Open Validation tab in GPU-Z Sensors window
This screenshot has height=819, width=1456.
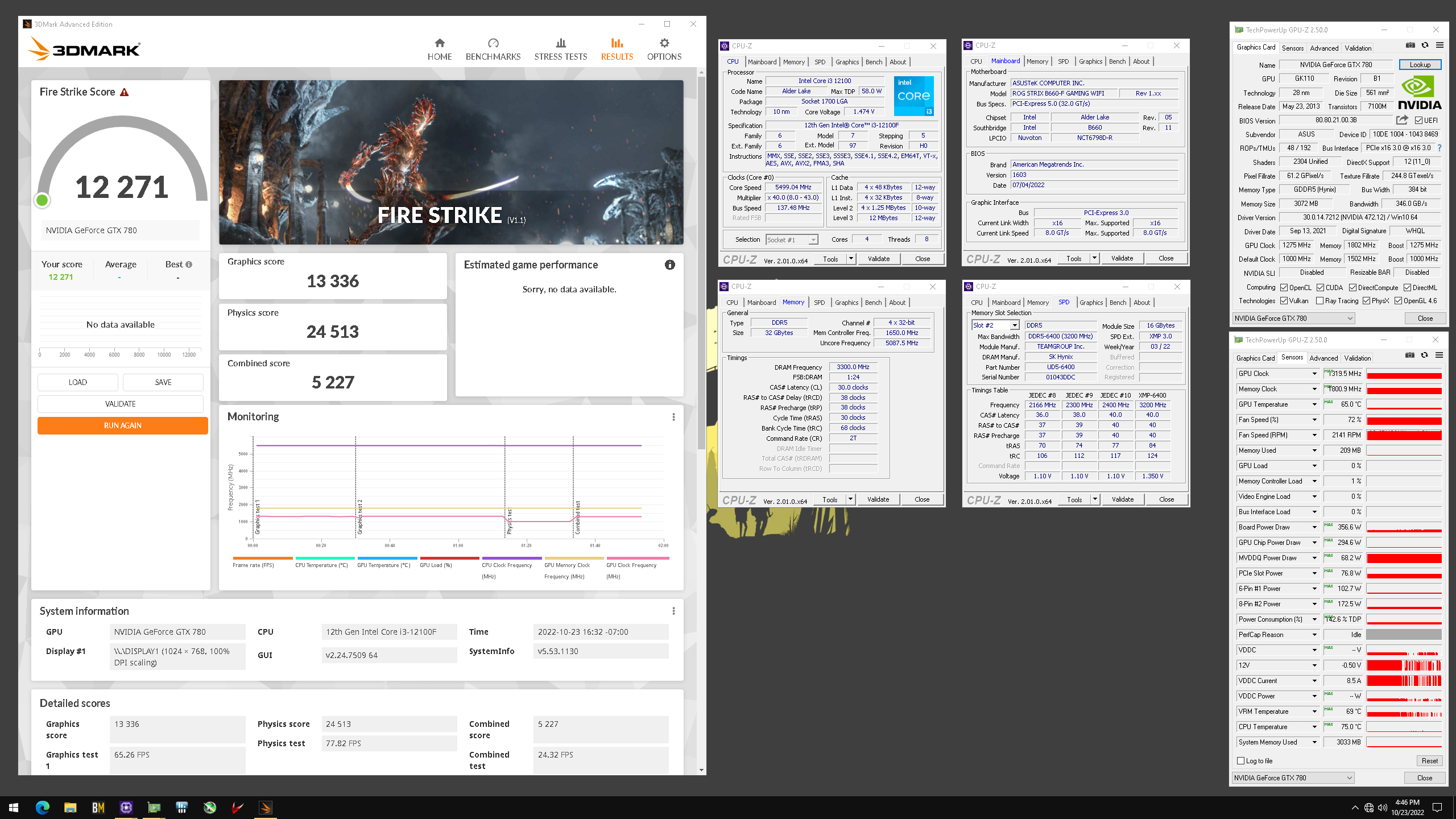point(1357,358)
